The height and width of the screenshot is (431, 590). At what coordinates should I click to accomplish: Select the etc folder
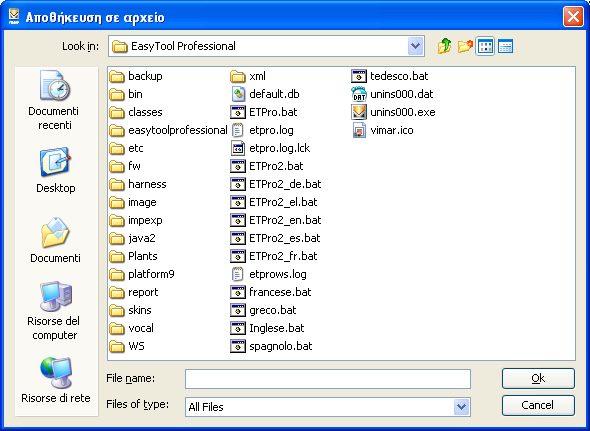(126, 148)
